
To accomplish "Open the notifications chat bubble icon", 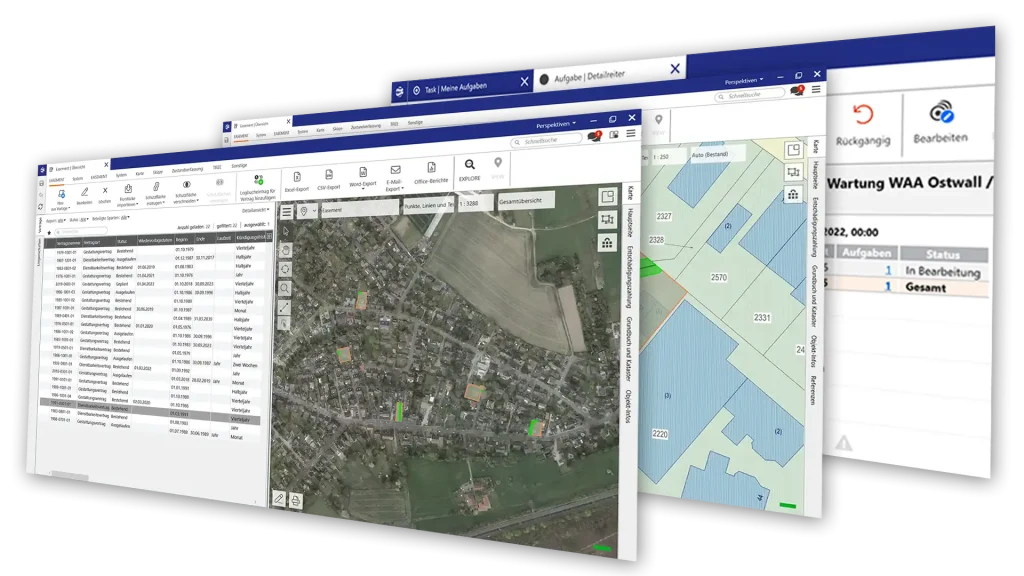I will (x=596, y=135).
